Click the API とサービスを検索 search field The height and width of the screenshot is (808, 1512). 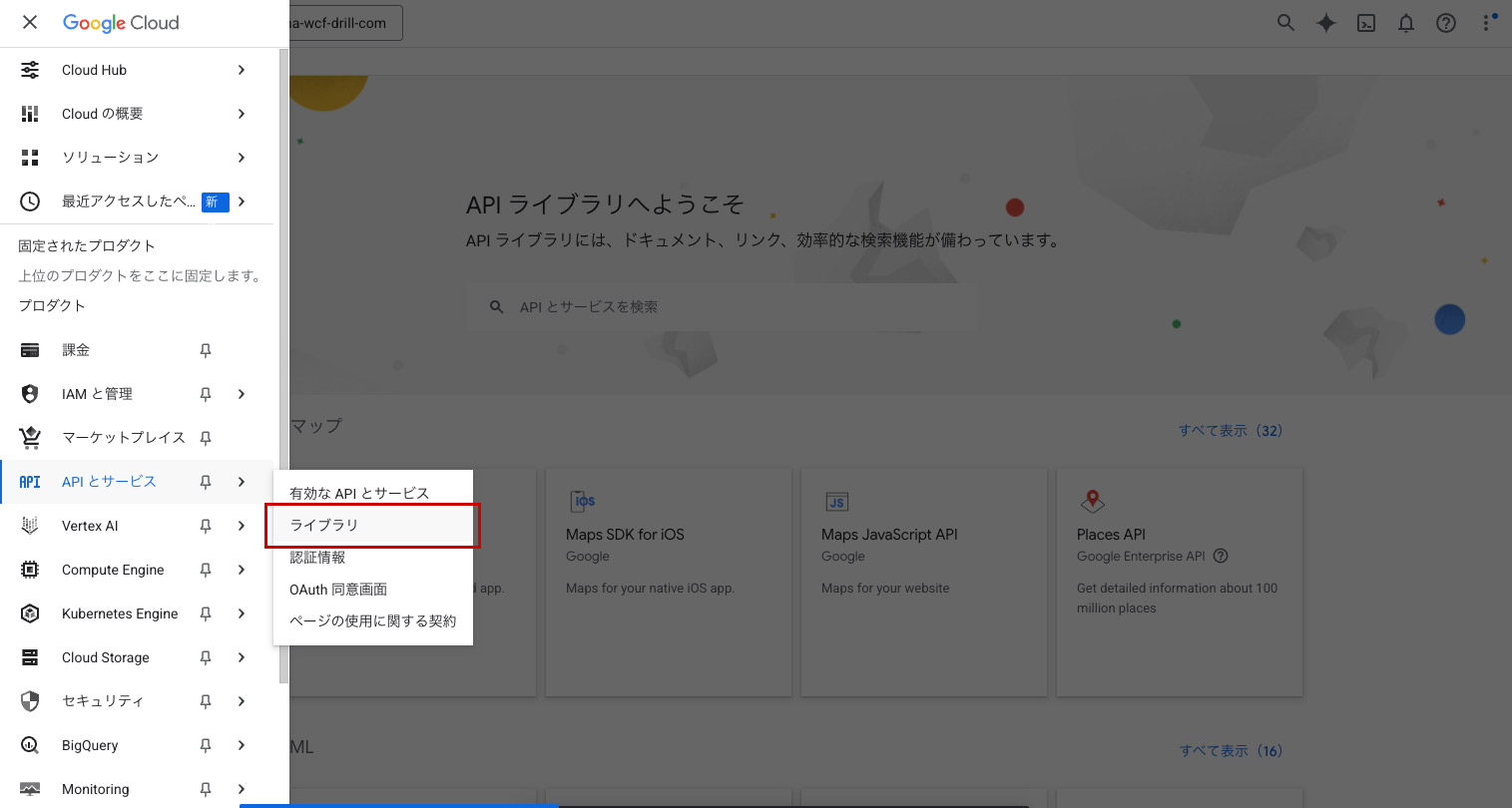coord(722,307)
